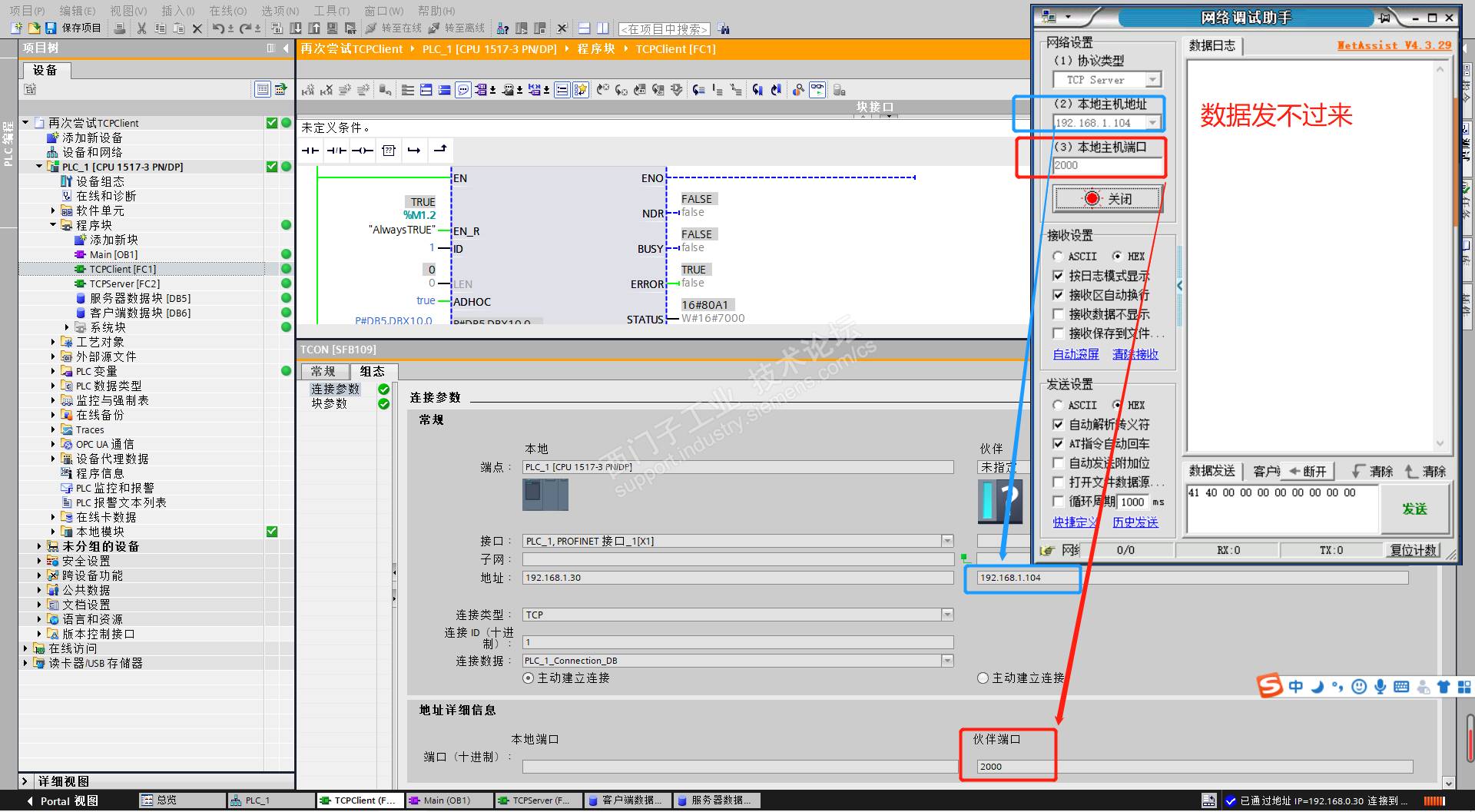
Task: Click the redo arrow icon
Action: (x=246, y=28)
